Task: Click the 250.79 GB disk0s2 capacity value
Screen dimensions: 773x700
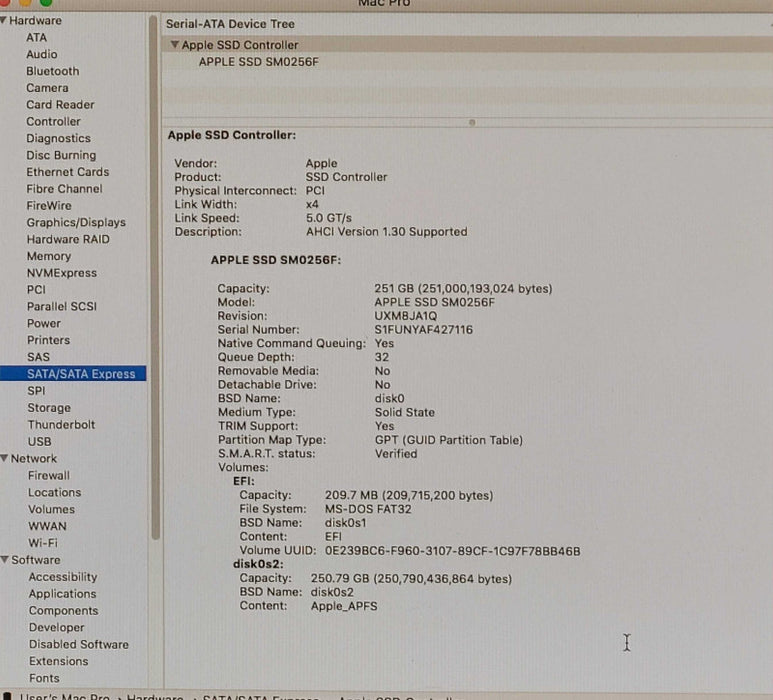Action: (x=411, y=578)
